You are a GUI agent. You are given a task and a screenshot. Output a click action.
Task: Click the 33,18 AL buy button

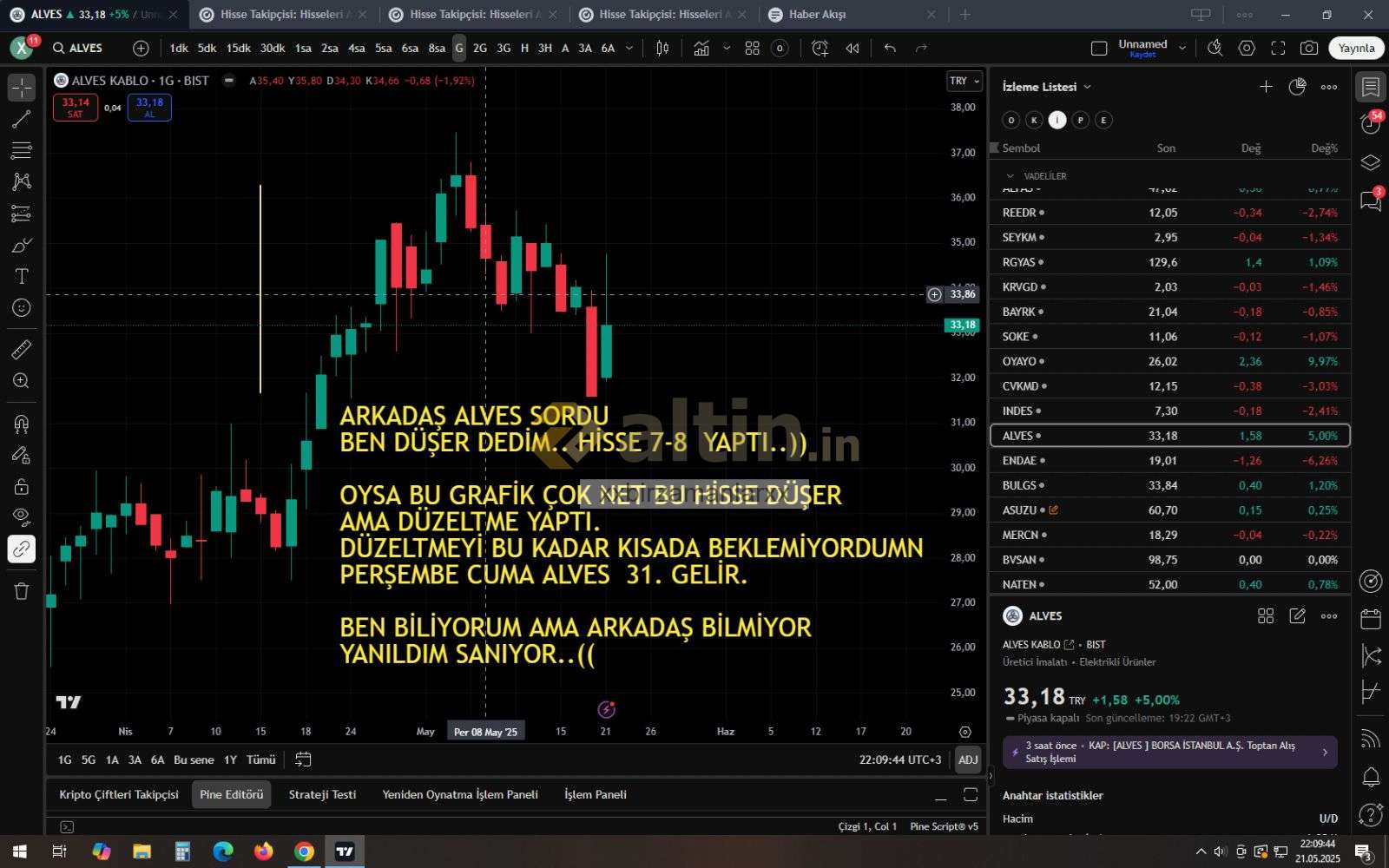149,108
